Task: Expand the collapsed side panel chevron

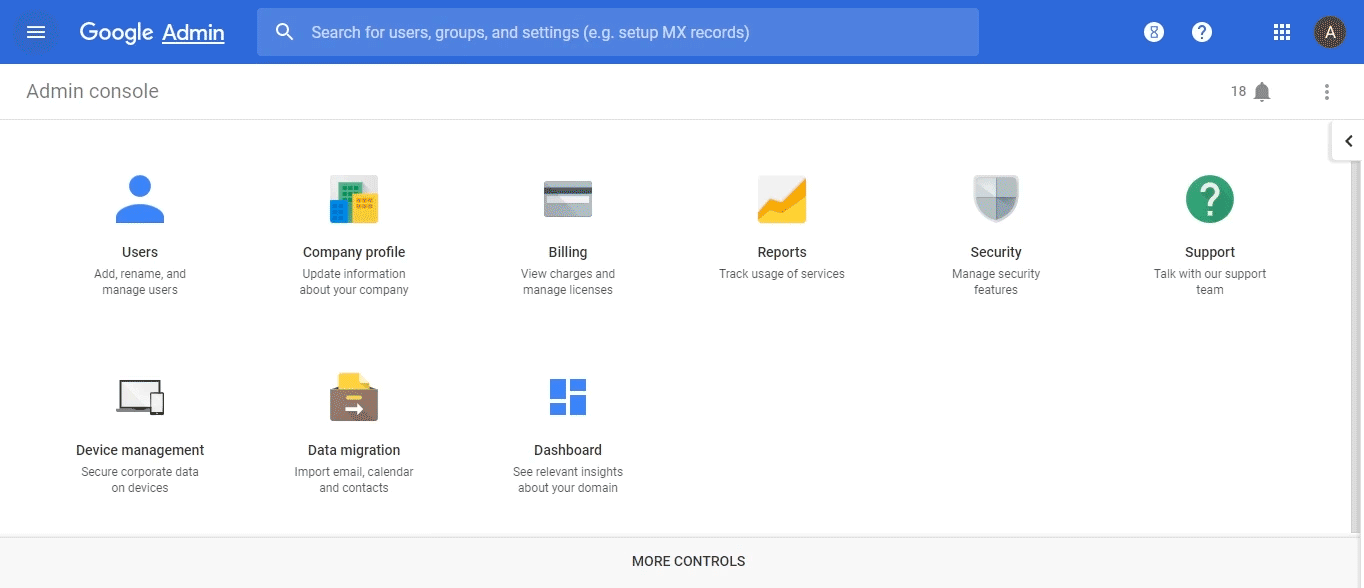Action: click(1348, 141)
